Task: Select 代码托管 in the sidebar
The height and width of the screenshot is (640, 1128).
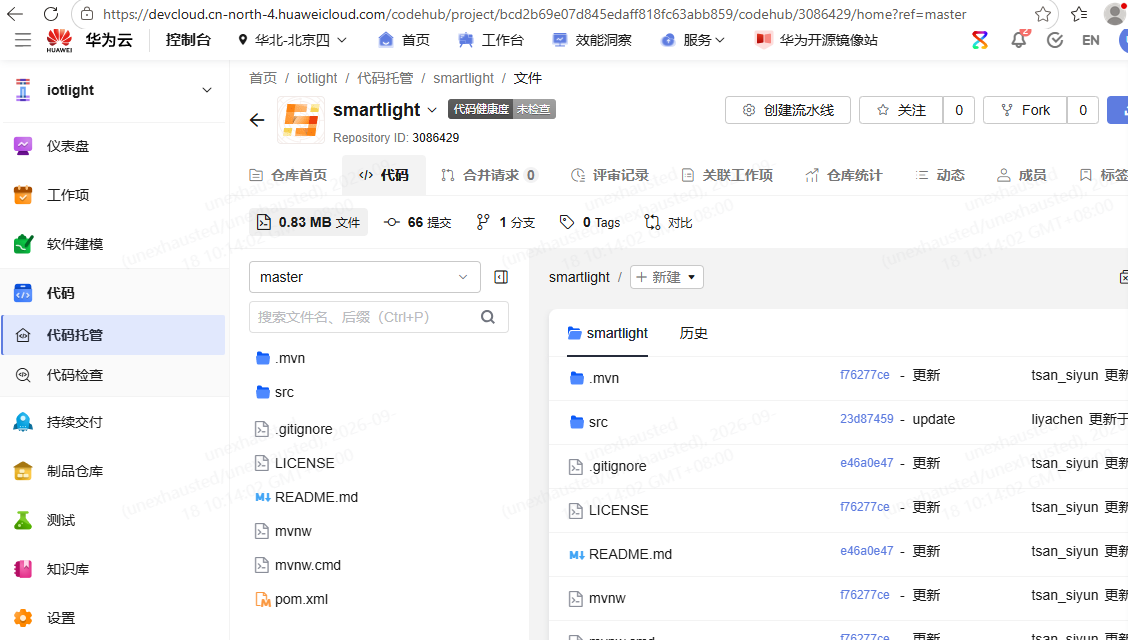Action: pos(114,335)
